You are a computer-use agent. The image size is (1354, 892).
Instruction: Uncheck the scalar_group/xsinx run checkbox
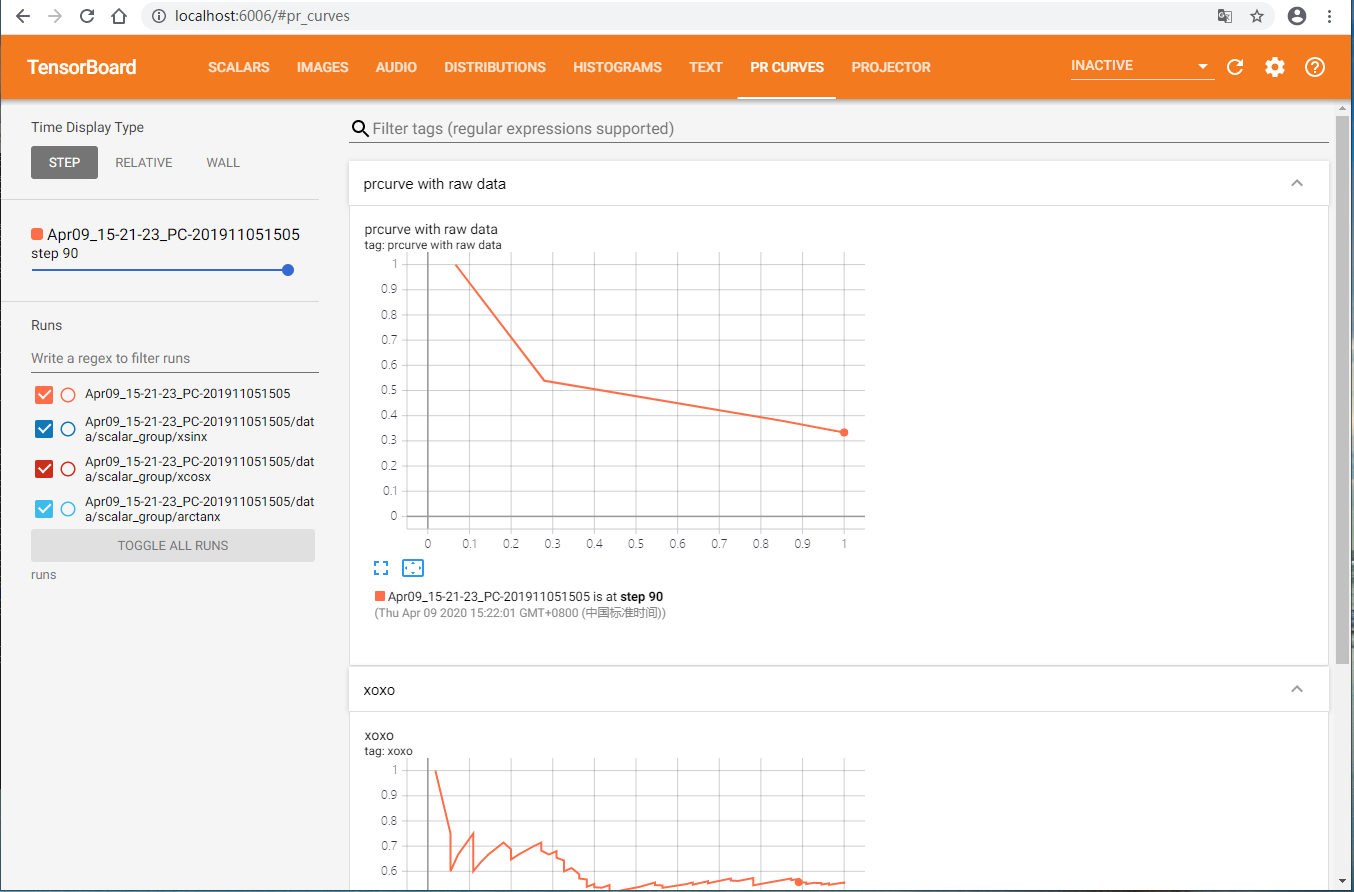click(x=44, y=429)
